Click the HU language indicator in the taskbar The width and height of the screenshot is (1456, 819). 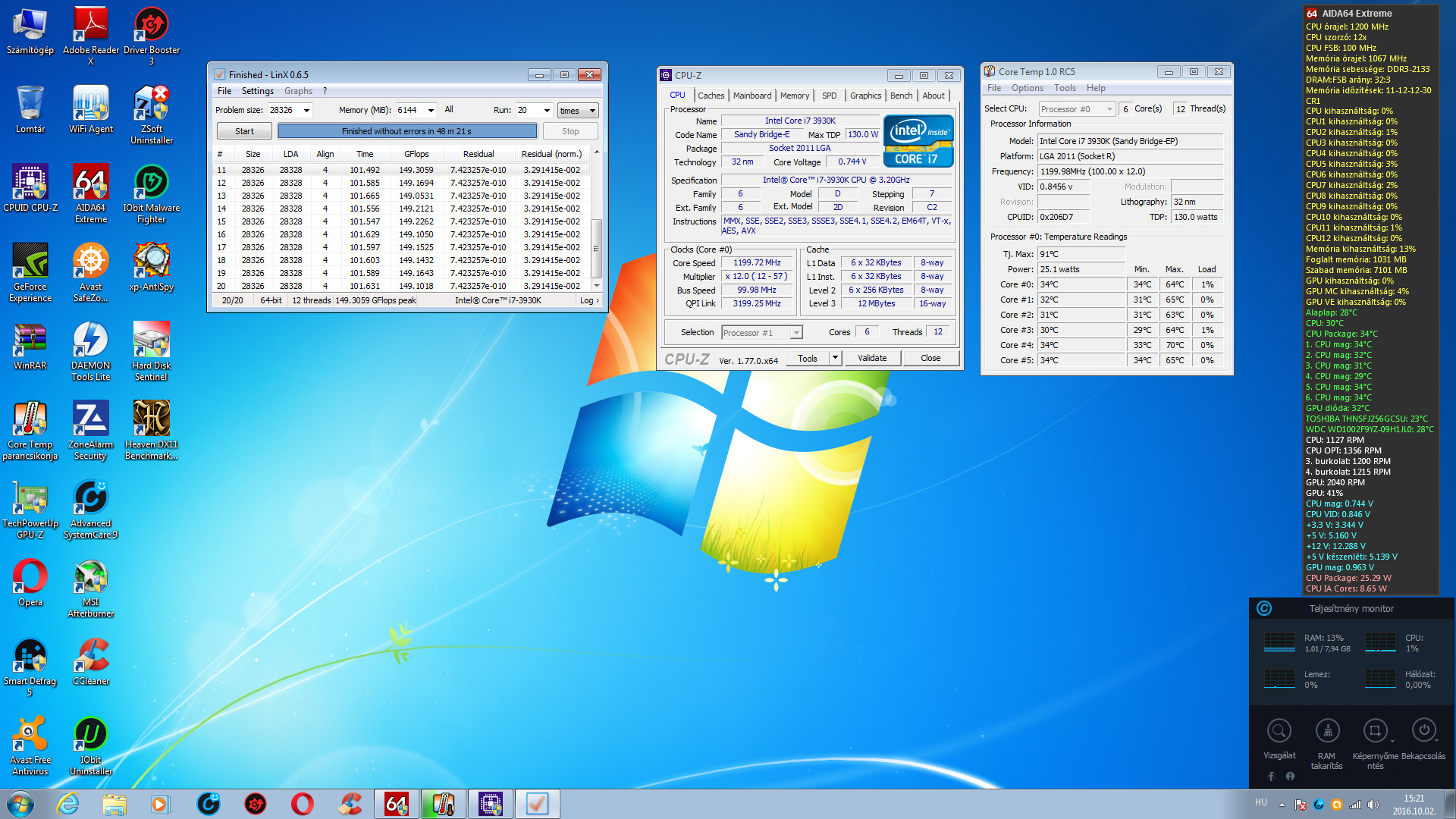tap(1260, 802)
